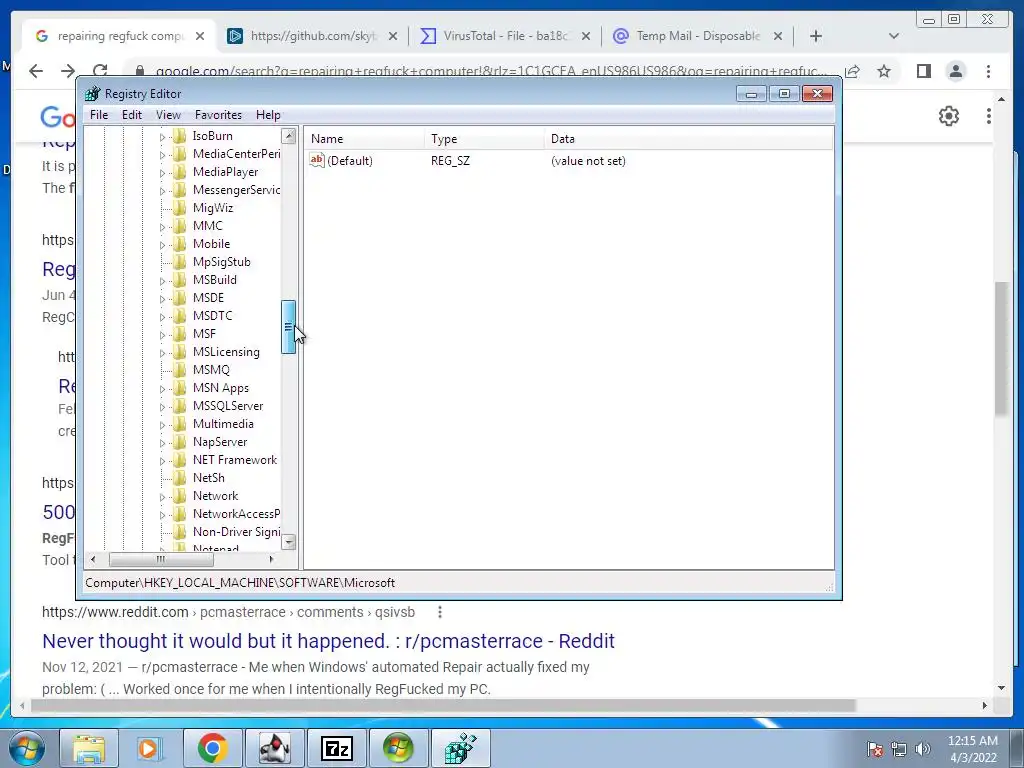The width and height of the screenshot is (1024, 768).
Task: Click the MSN Apps folder icon
Action: [x=180, y=388]
